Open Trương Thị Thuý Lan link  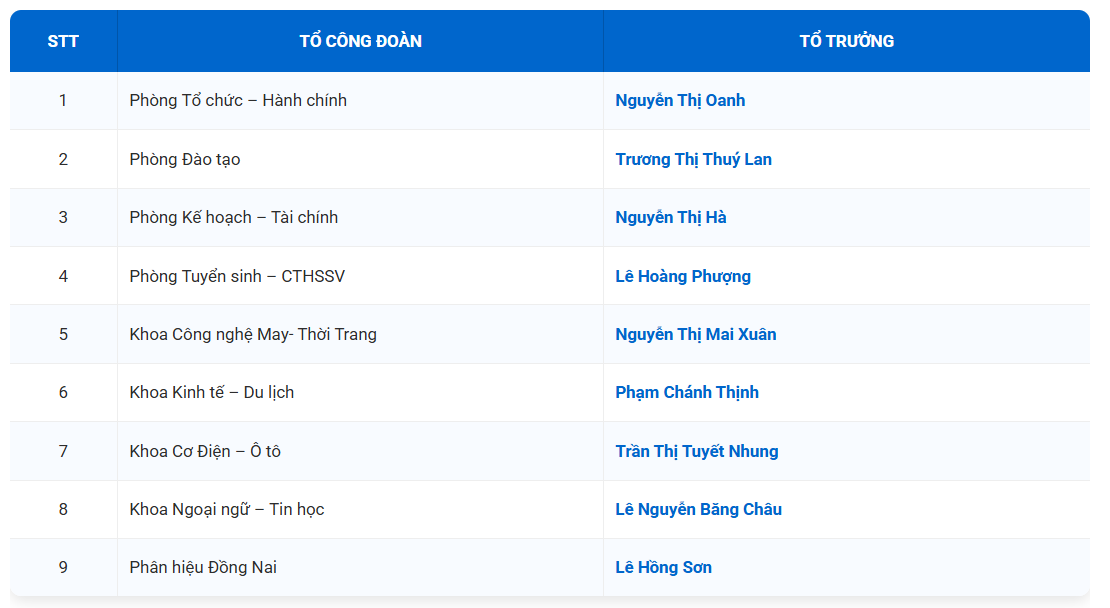tap(693, 159)
